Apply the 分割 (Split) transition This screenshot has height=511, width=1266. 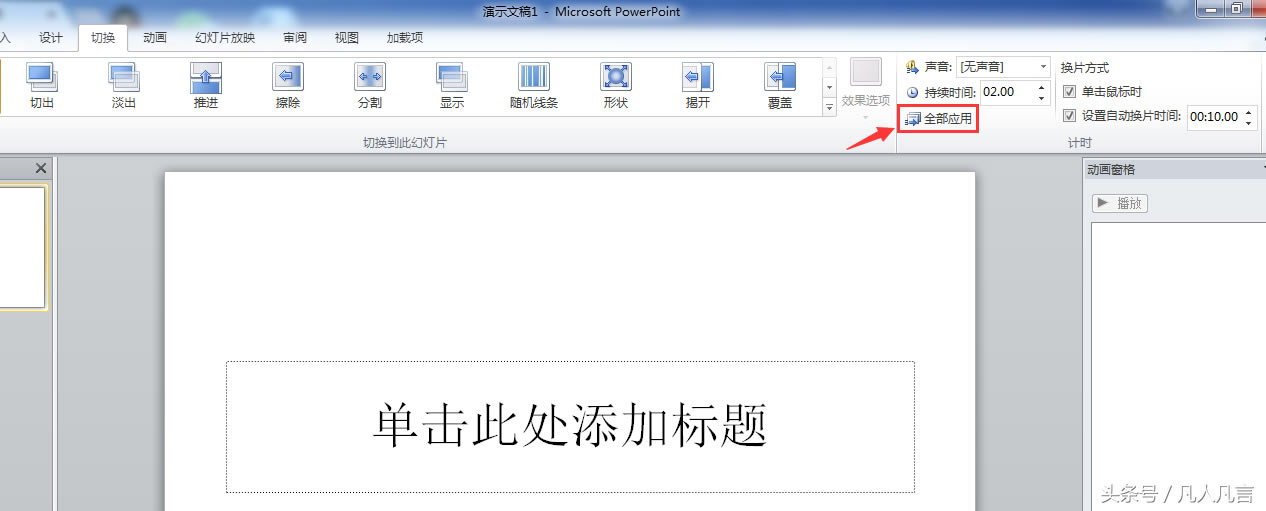(370, 85)
